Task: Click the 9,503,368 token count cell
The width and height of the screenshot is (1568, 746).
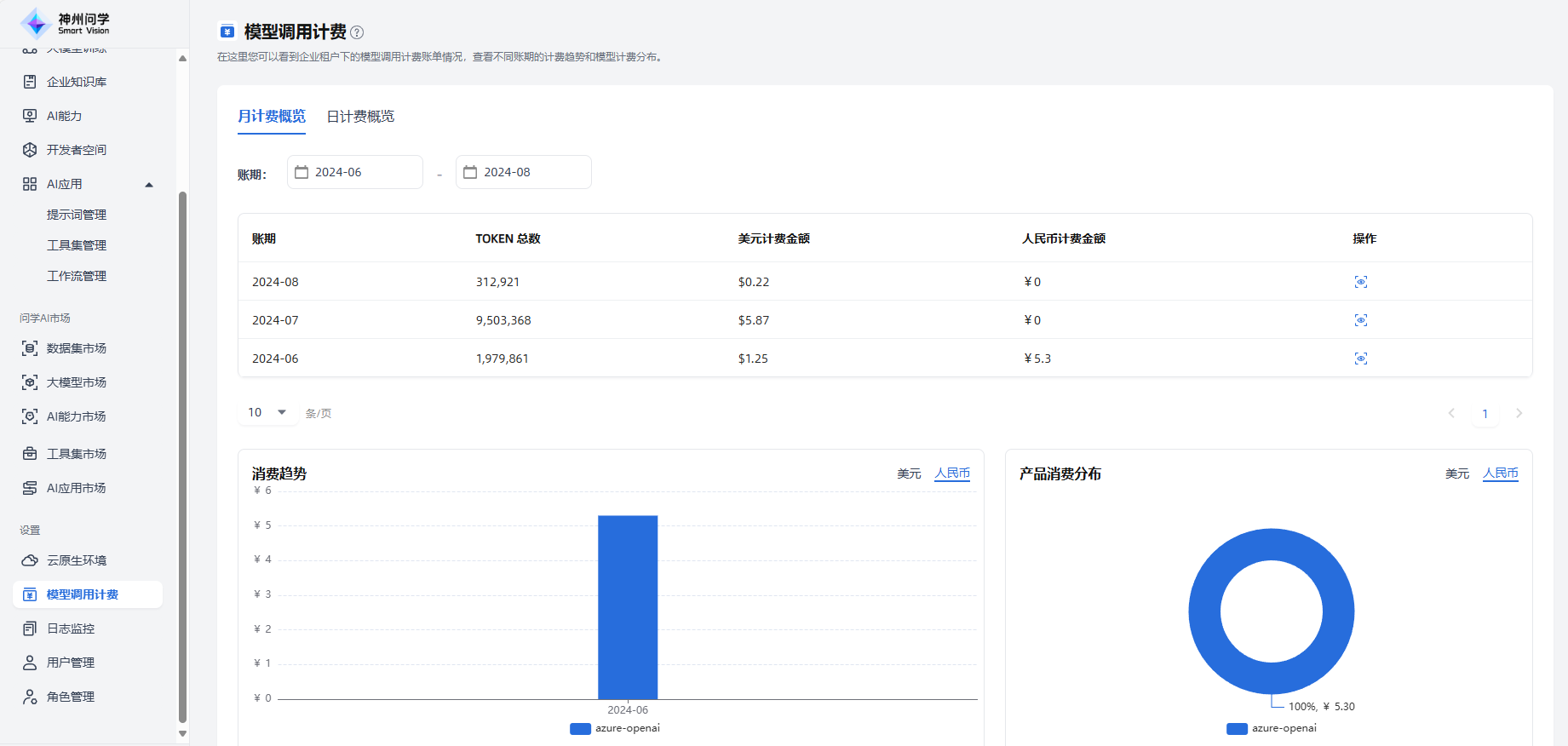Action: (503, 320)
